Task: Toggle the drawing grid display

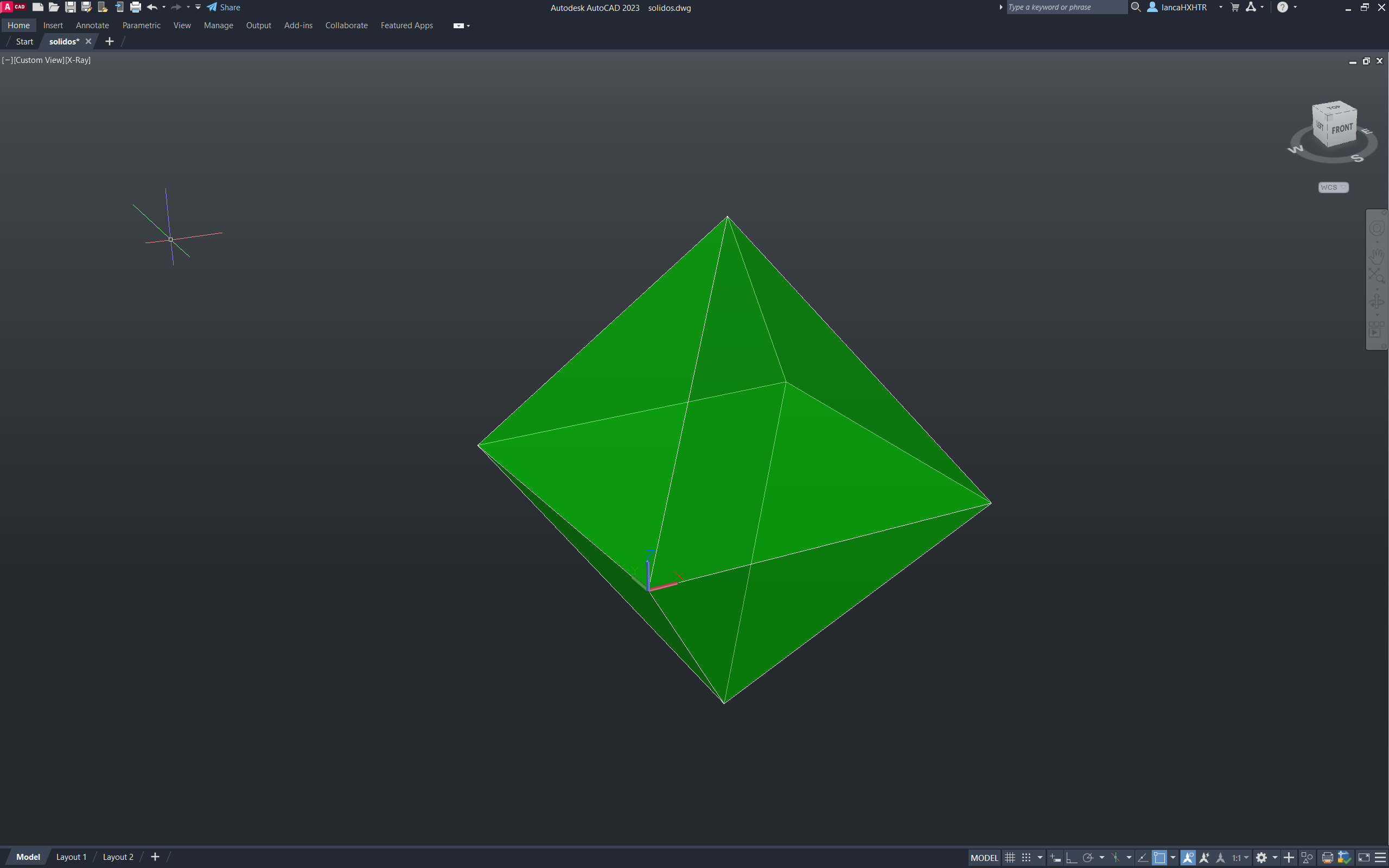Action: [1010, 857]
